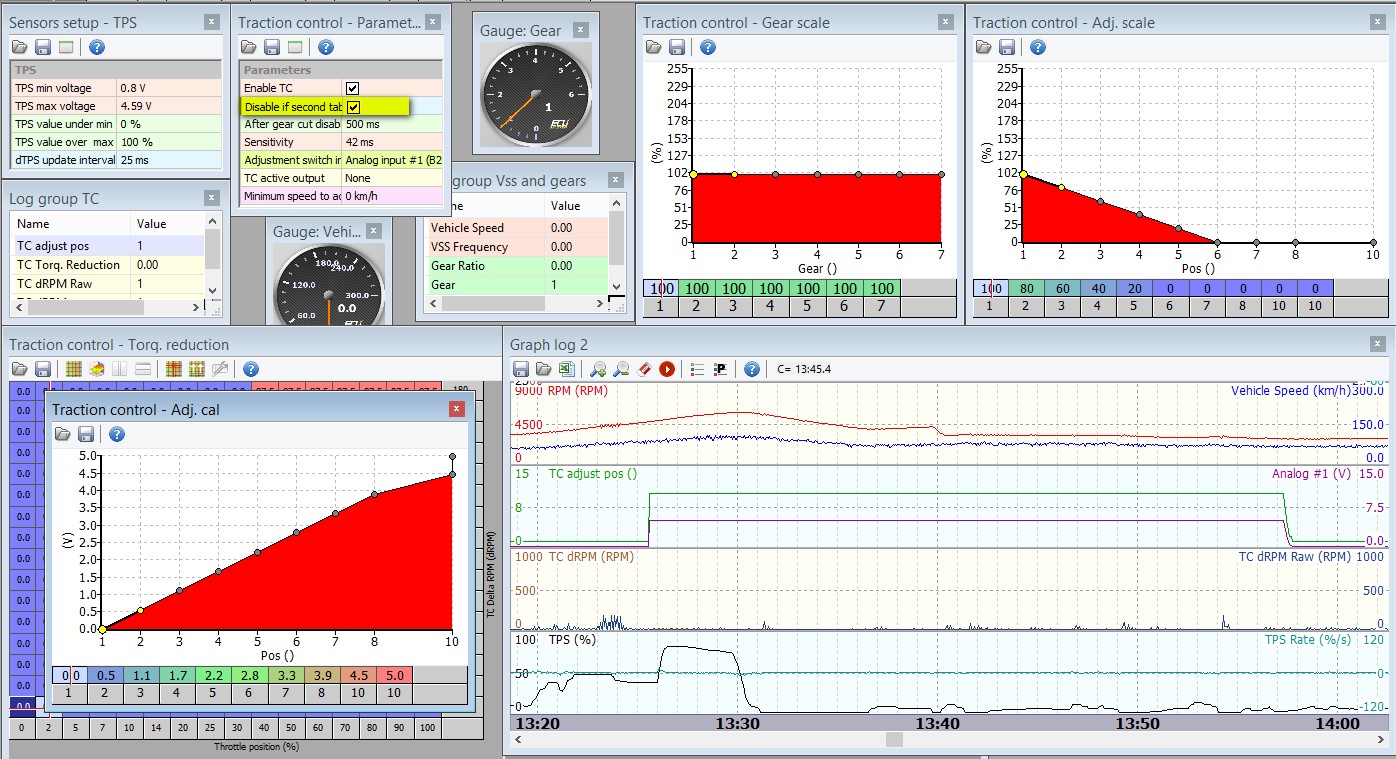The image size is (1396, 759).
Task: Uncheck the Disable if second table checkbox
Action: coord(353,106)
